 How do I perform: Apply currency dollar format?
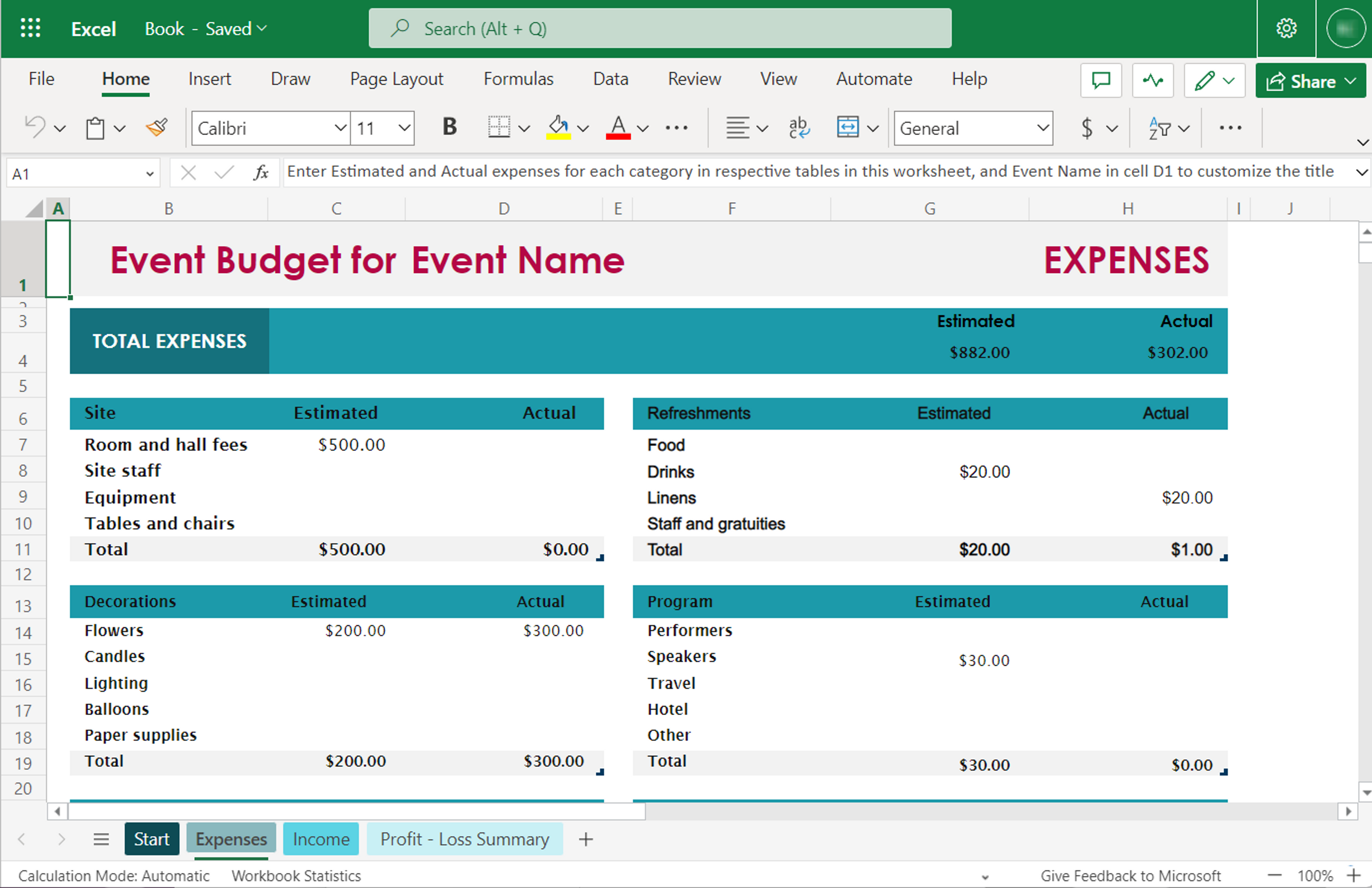[1087, 128]
